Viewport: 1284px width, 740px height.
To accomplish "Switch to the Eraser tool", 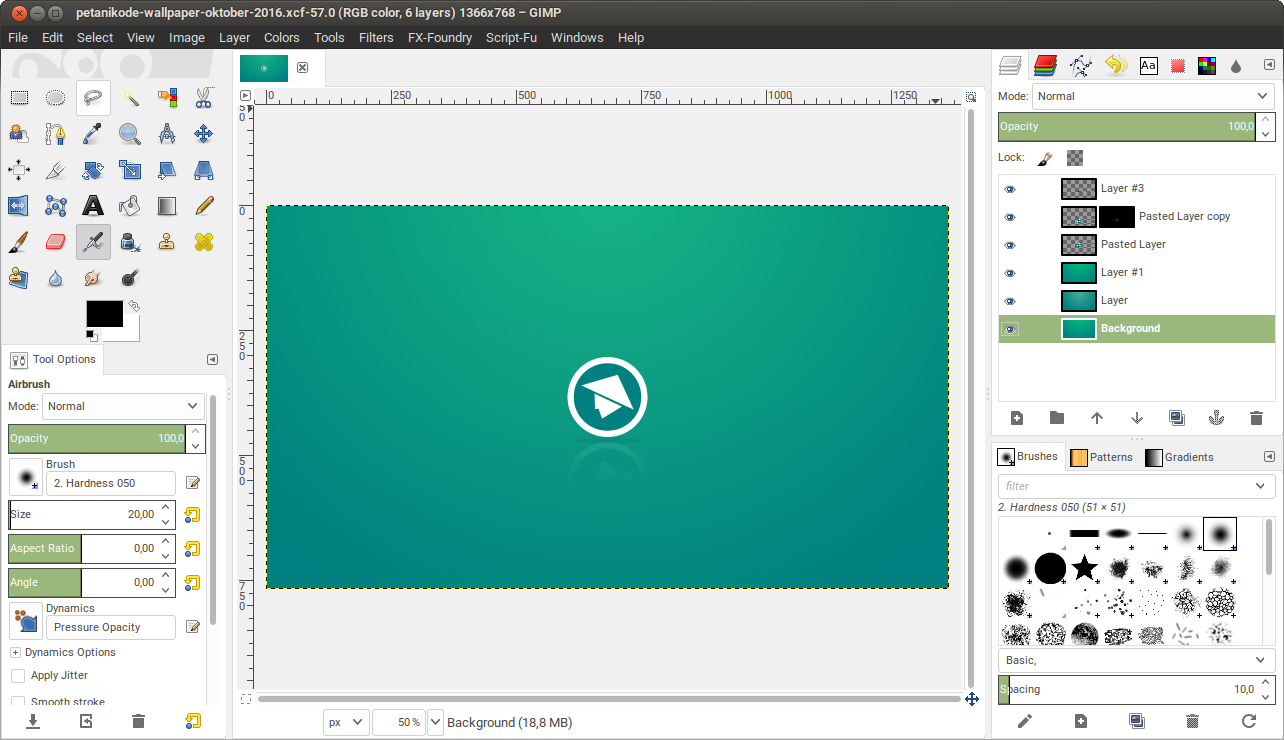I will (54, 242).
